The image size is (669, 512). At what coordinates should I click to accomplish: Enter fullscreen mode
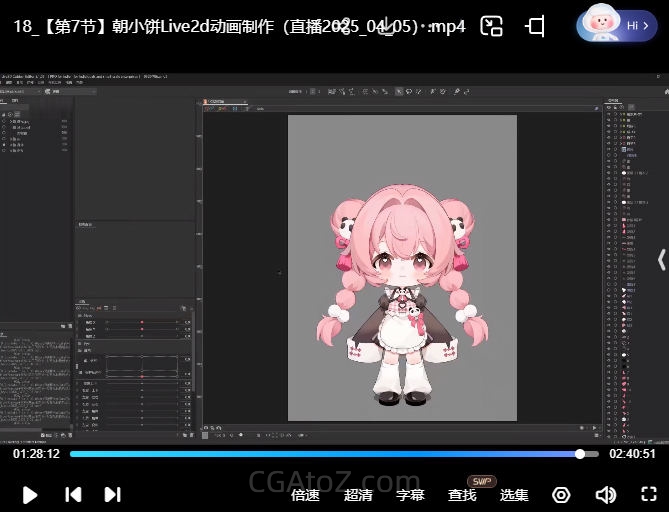[x=648, y=495]
